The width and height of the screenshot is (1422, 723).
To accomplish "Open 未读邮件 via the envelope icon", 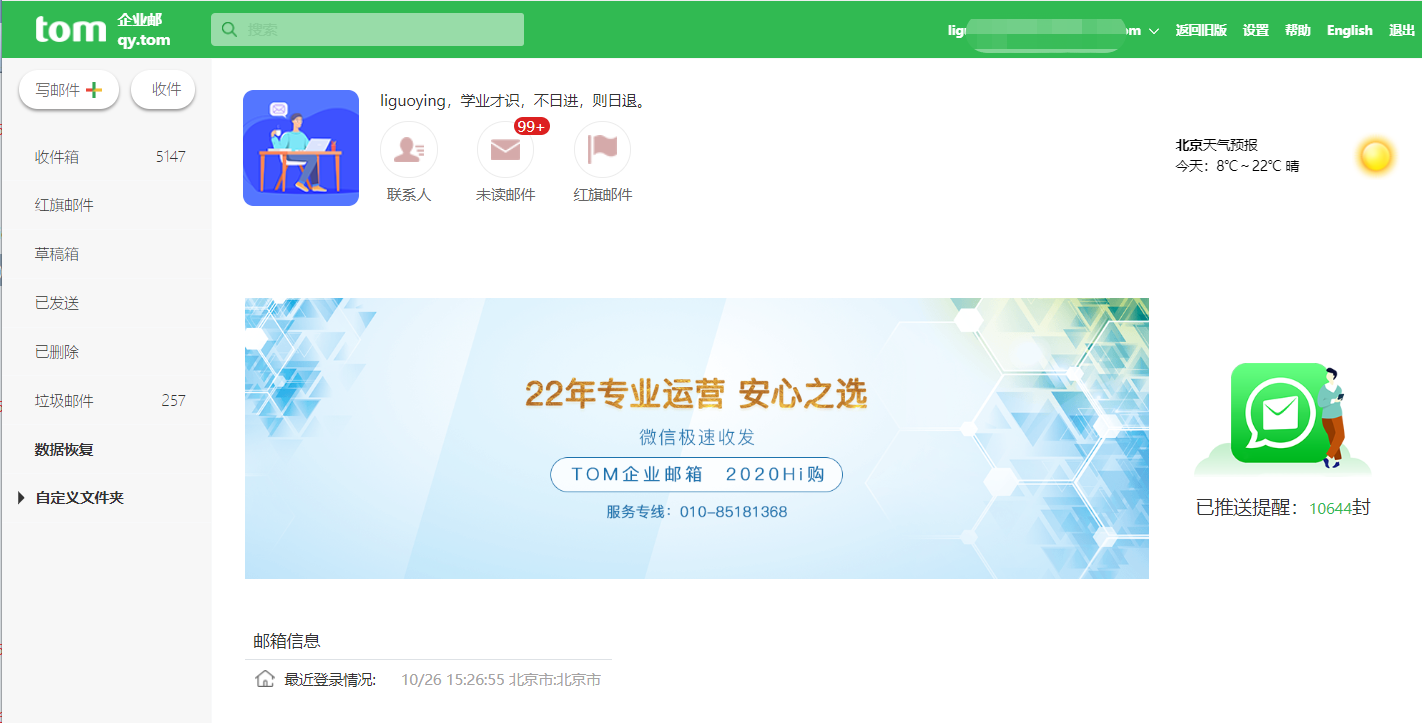I will 505,151.
